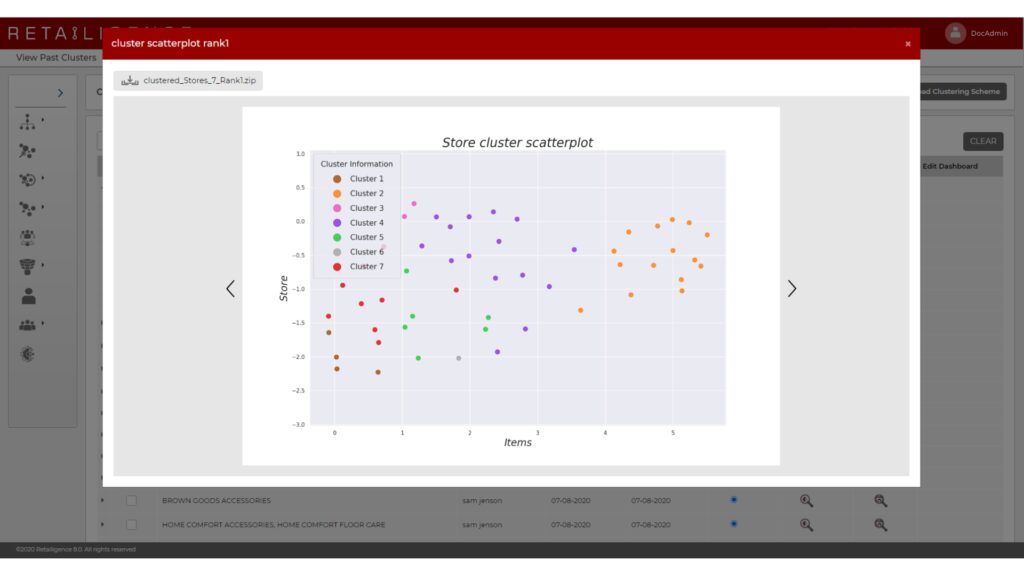Open the hierarchy tree icon in sidebar

(x=28, y=122)
